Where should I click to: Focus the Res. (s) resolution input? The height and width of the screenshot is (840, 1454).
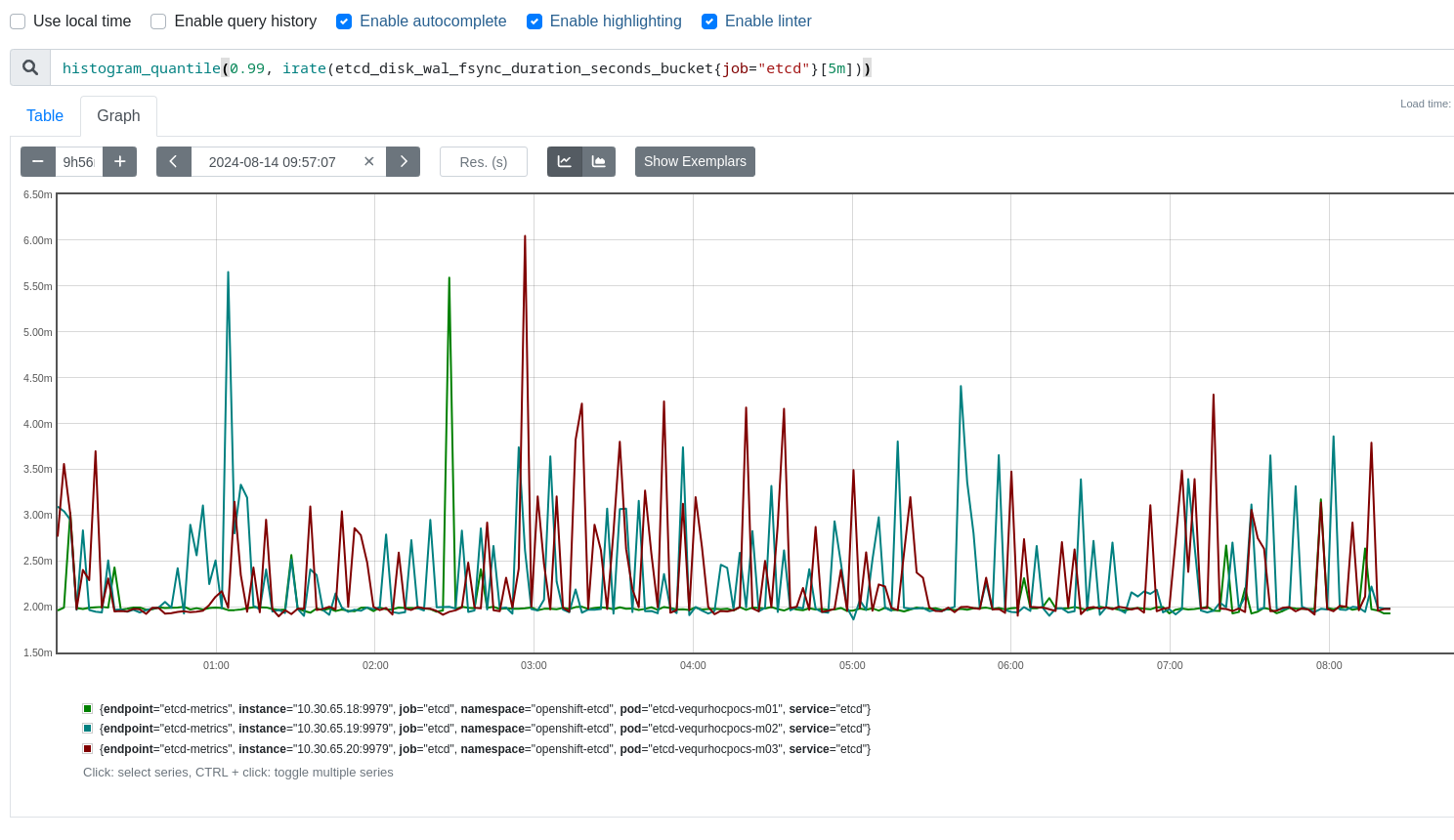[x=484, y=161]
